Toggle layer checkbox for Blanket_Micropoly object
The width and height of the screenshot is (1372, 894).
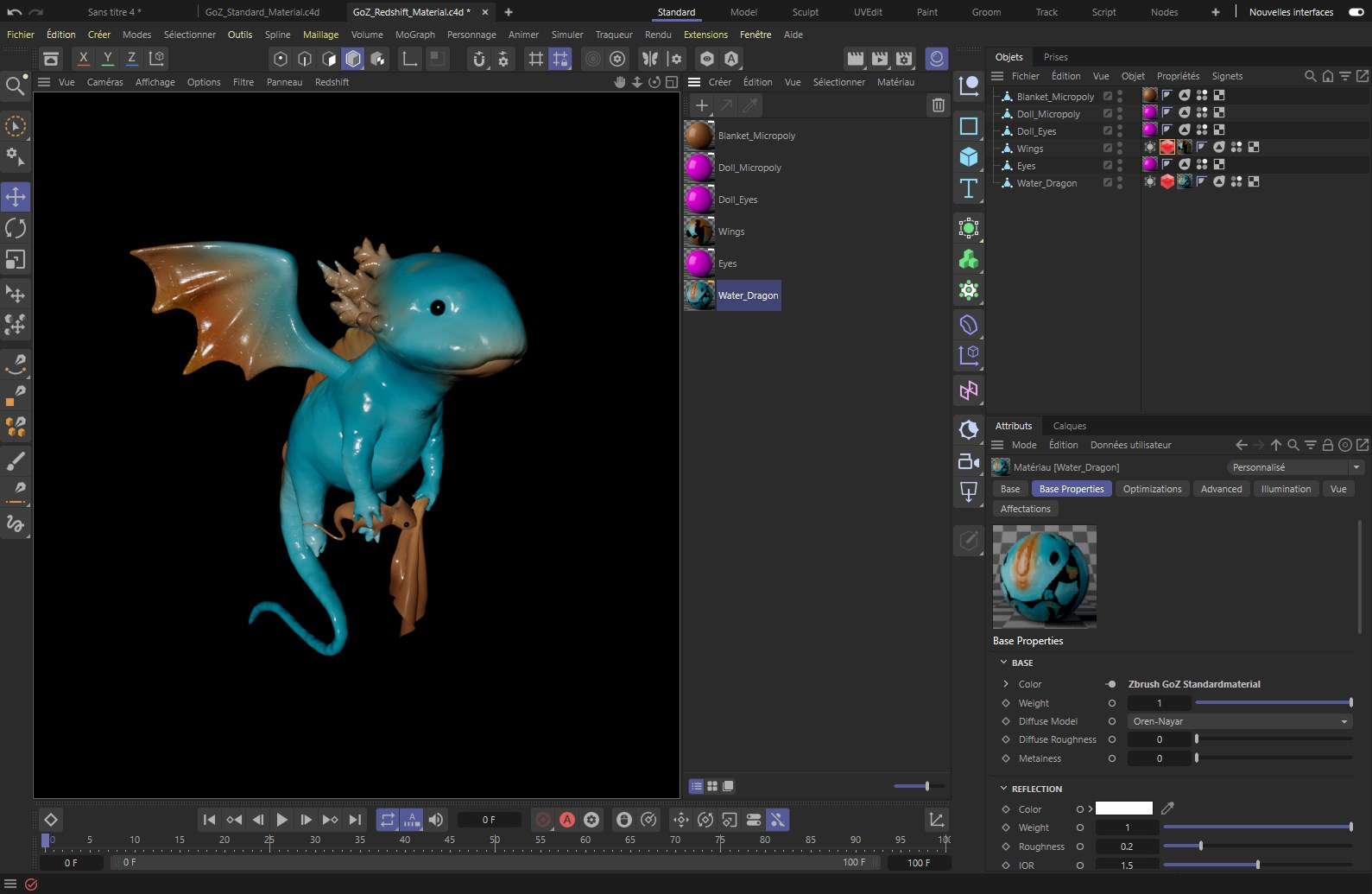pos(1108,97)
